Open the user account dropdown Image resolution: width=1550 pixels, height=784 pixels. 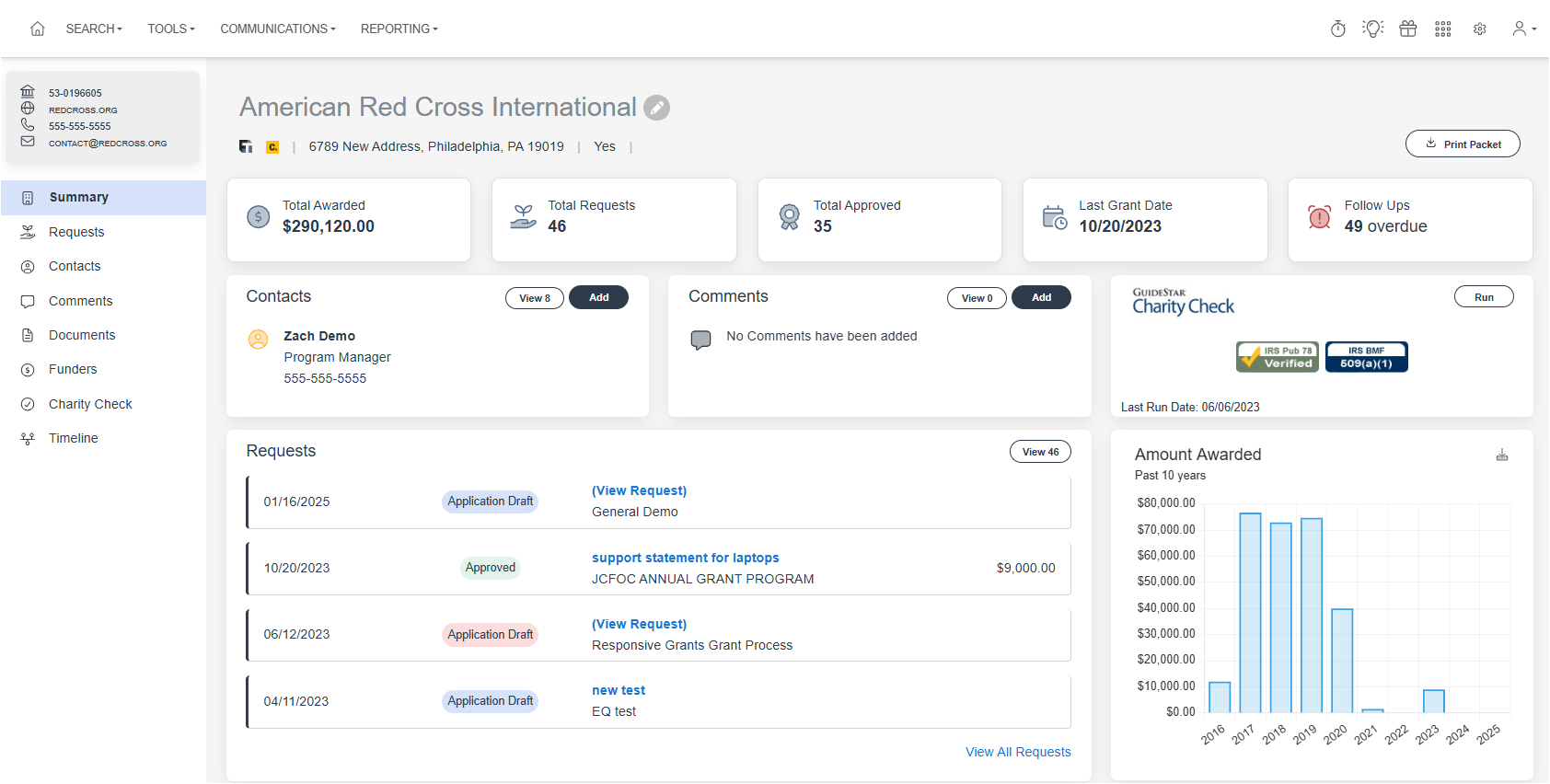(1524, 29)
